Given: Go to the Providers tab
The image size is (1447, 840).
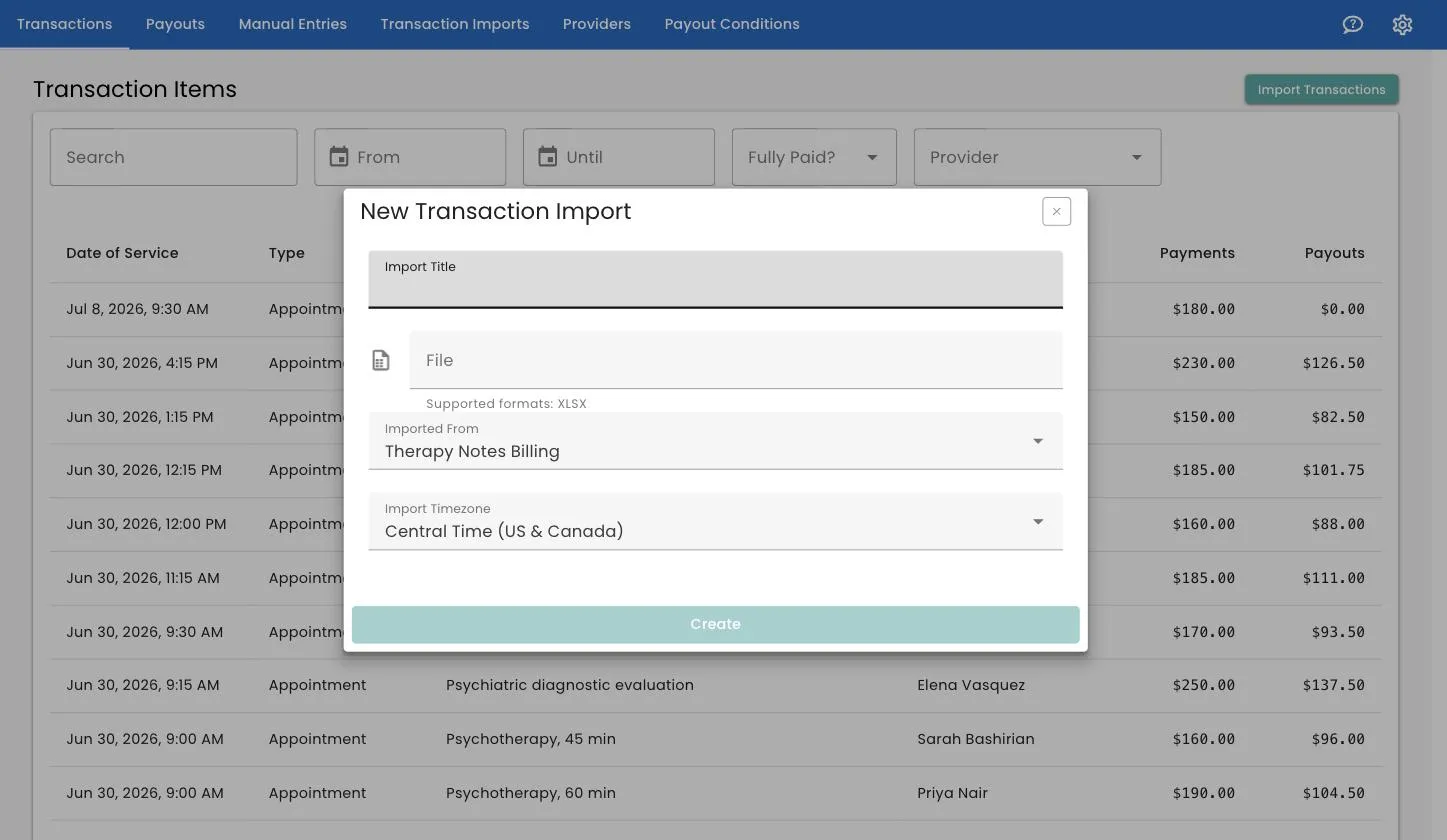Looking at the screenshot, I should pyautogui.click(x=596, y=24).
